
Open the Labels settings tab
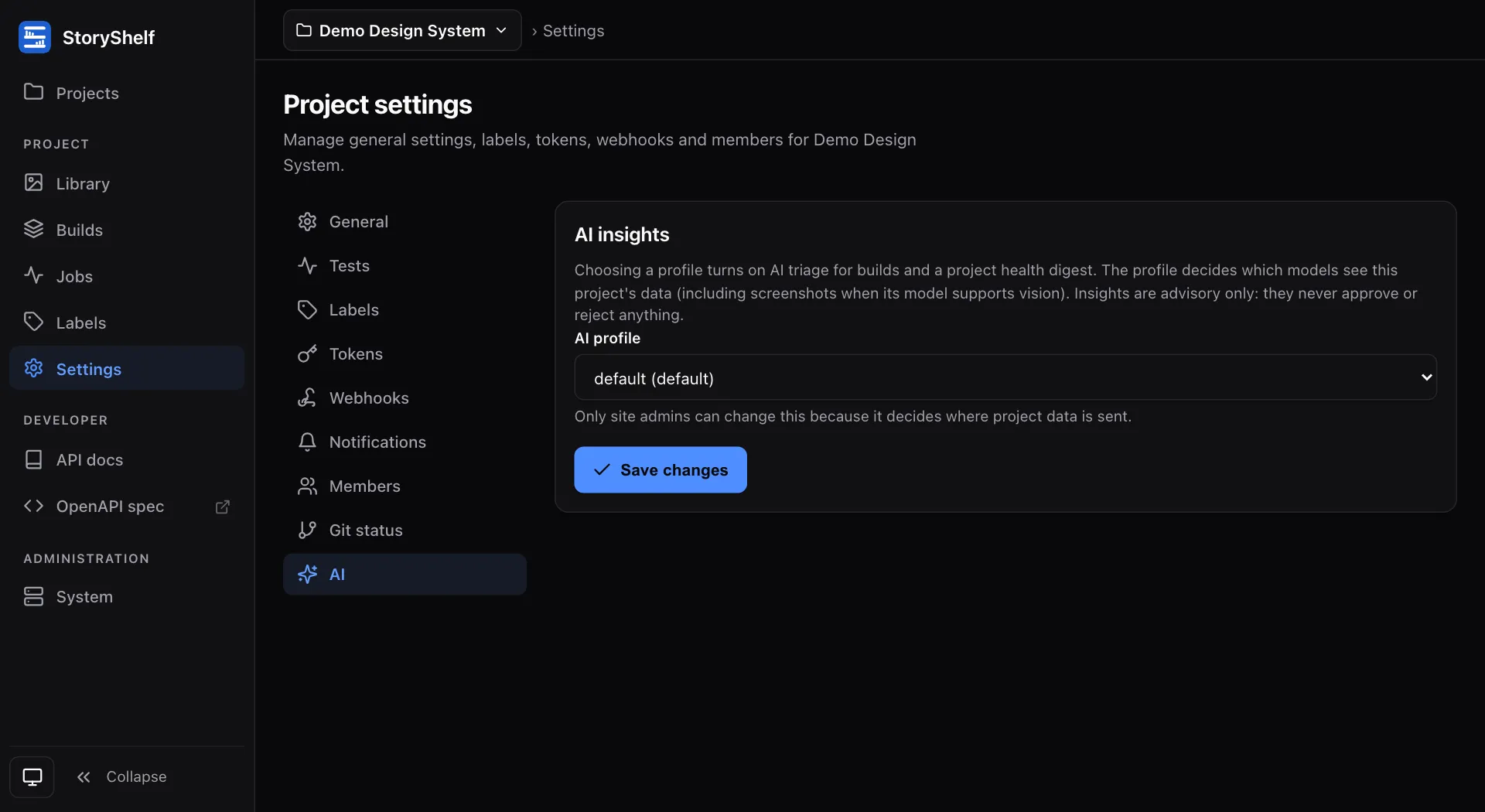tap(405, 309)
